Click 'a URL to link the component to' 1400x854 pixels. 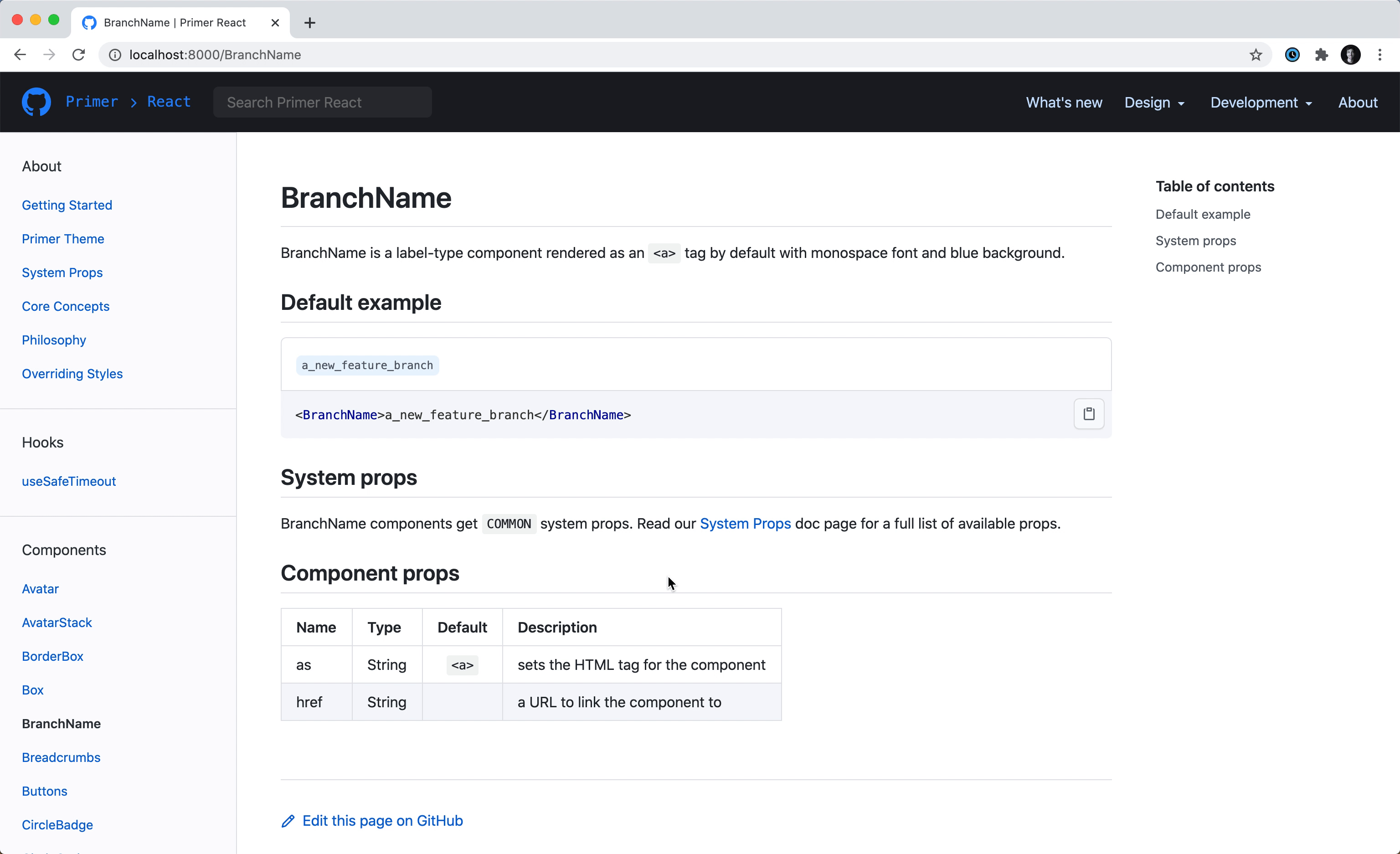click(x=619, y=702)
